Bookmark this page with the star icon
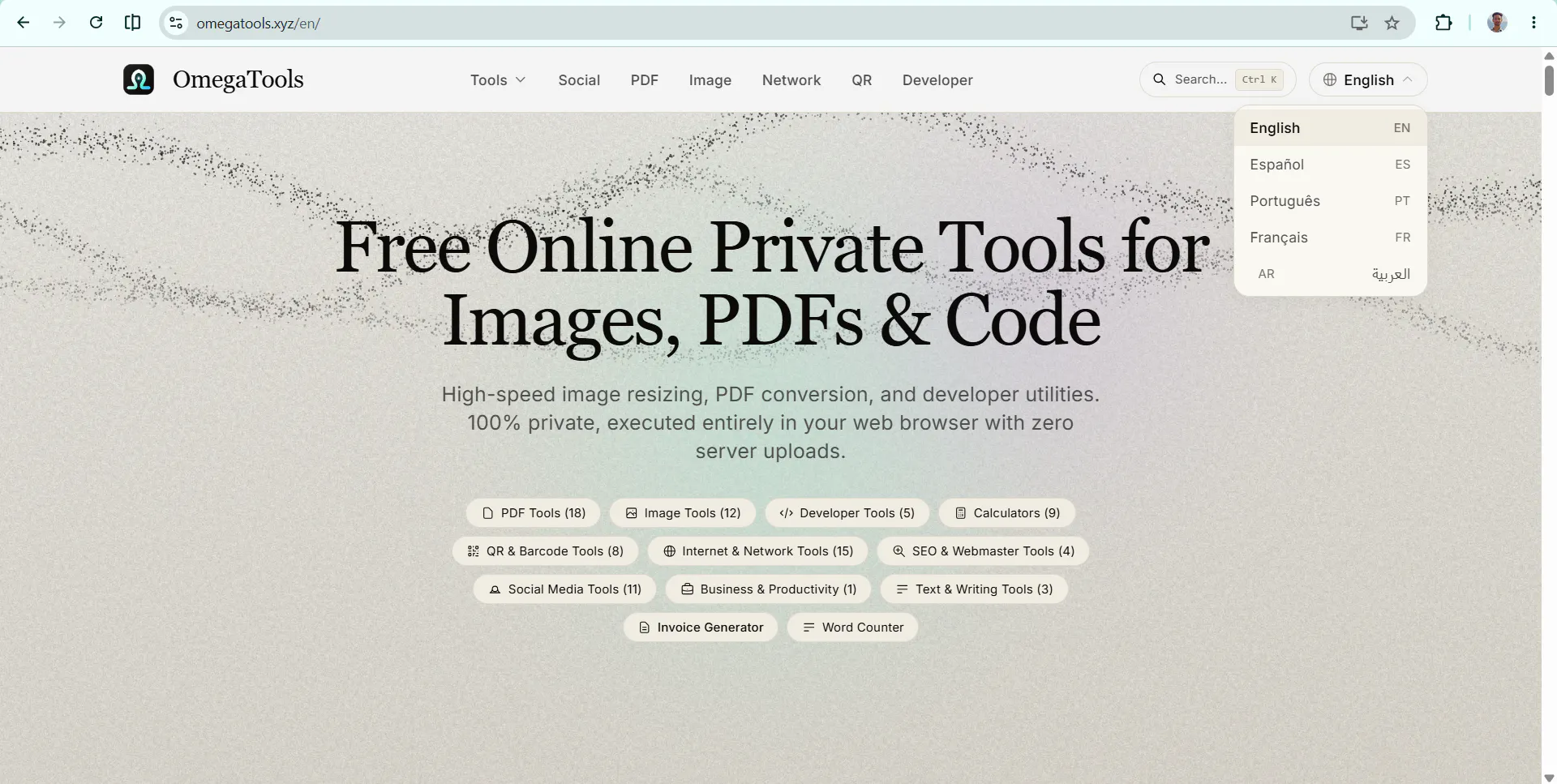This screenshot has height=784, width=1557. [x=1392, y=23]
